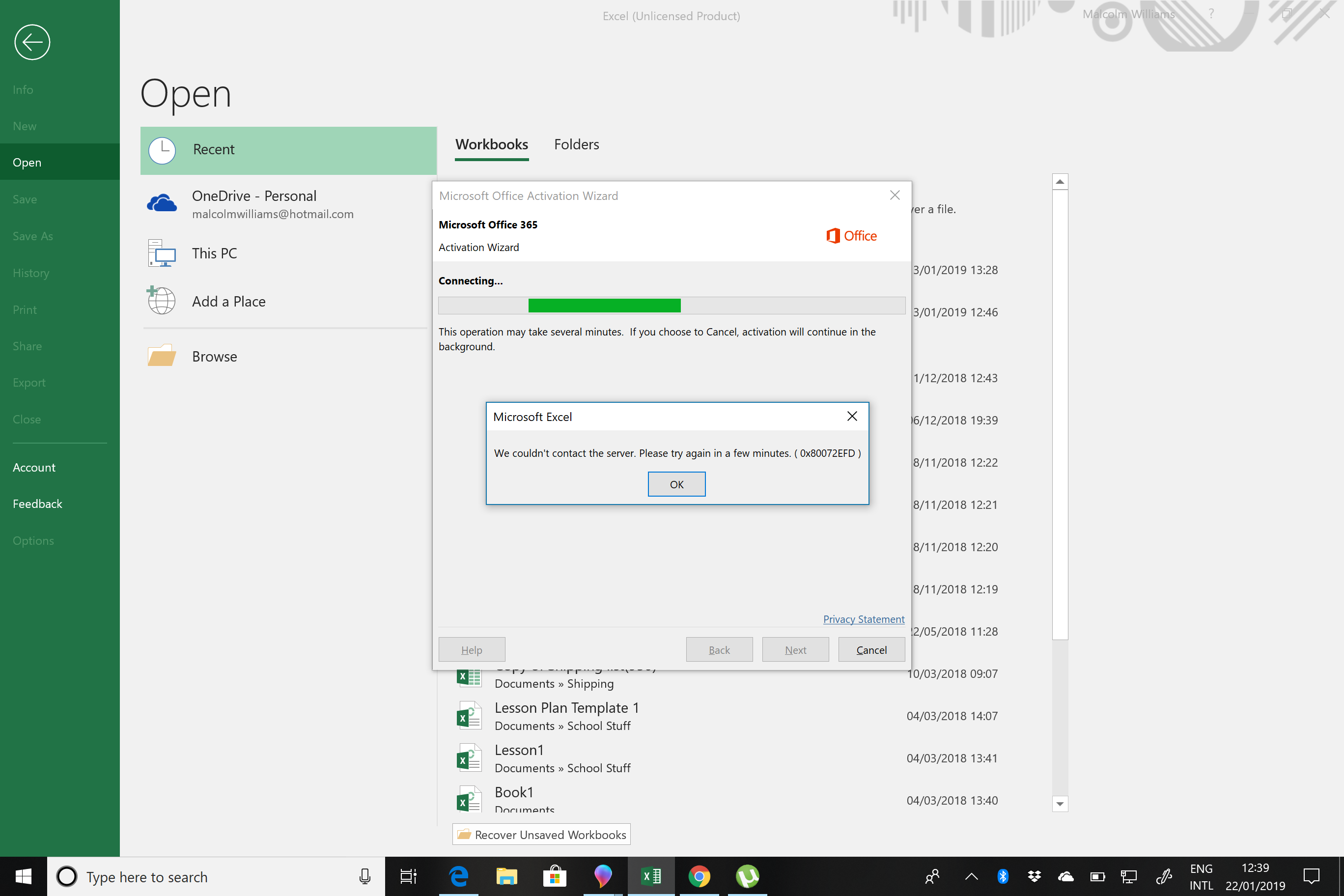1344x896 pixels.
Task: Switch to the Folders tab
Action: [577, 144]
